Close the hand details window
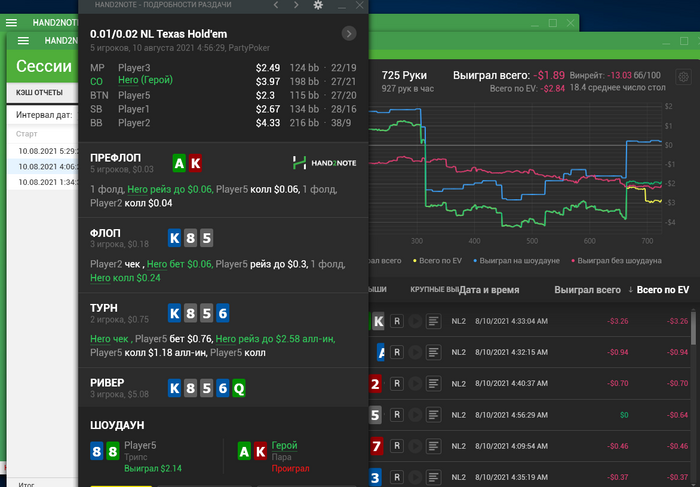The width and height of the screenshot is (700, 487). [359, 5]
